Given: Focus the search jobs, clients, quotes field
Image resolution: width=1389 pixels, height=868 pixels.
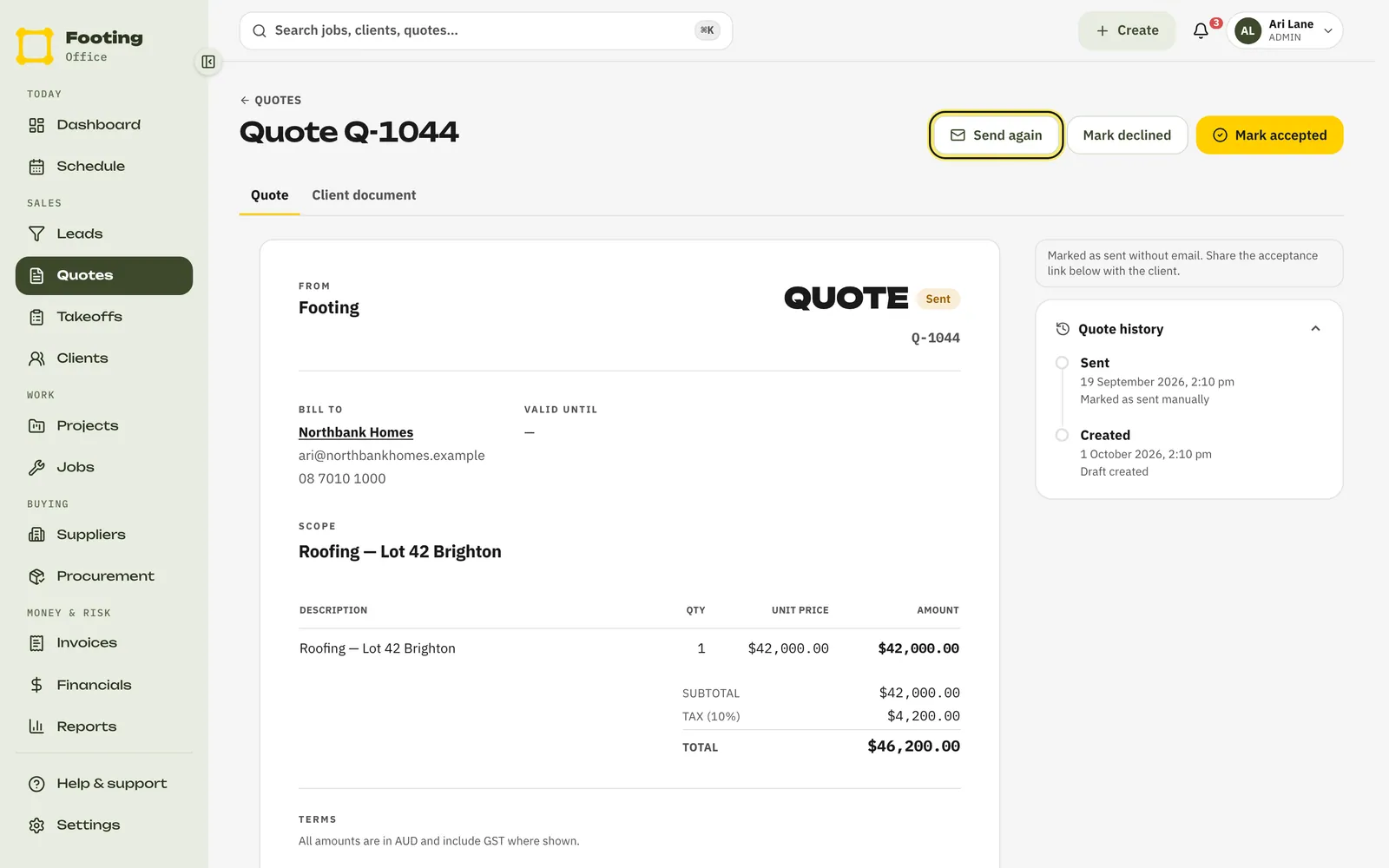Looking at the screenshot, I should (x=485, y=30).
